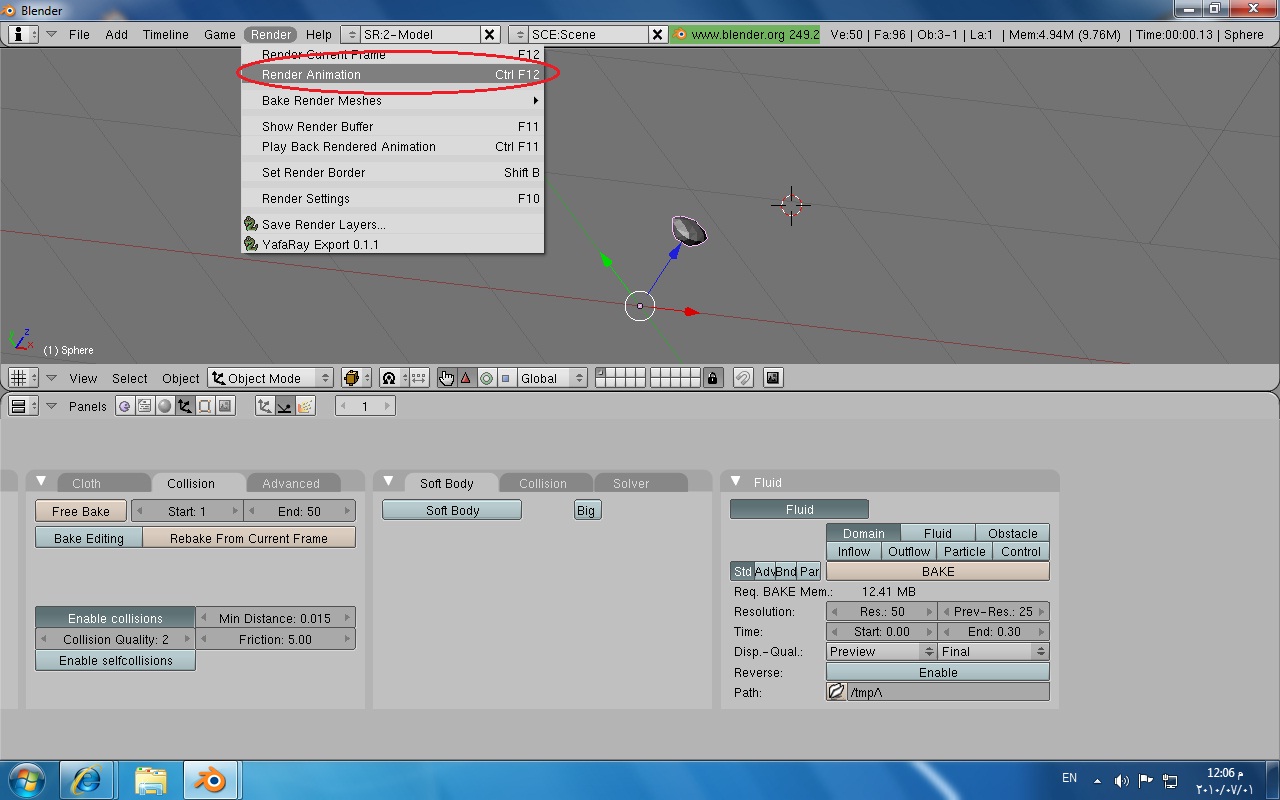Choose Show Render Buffer menu entry
1280x800 pixels.
tap(393, 126)
